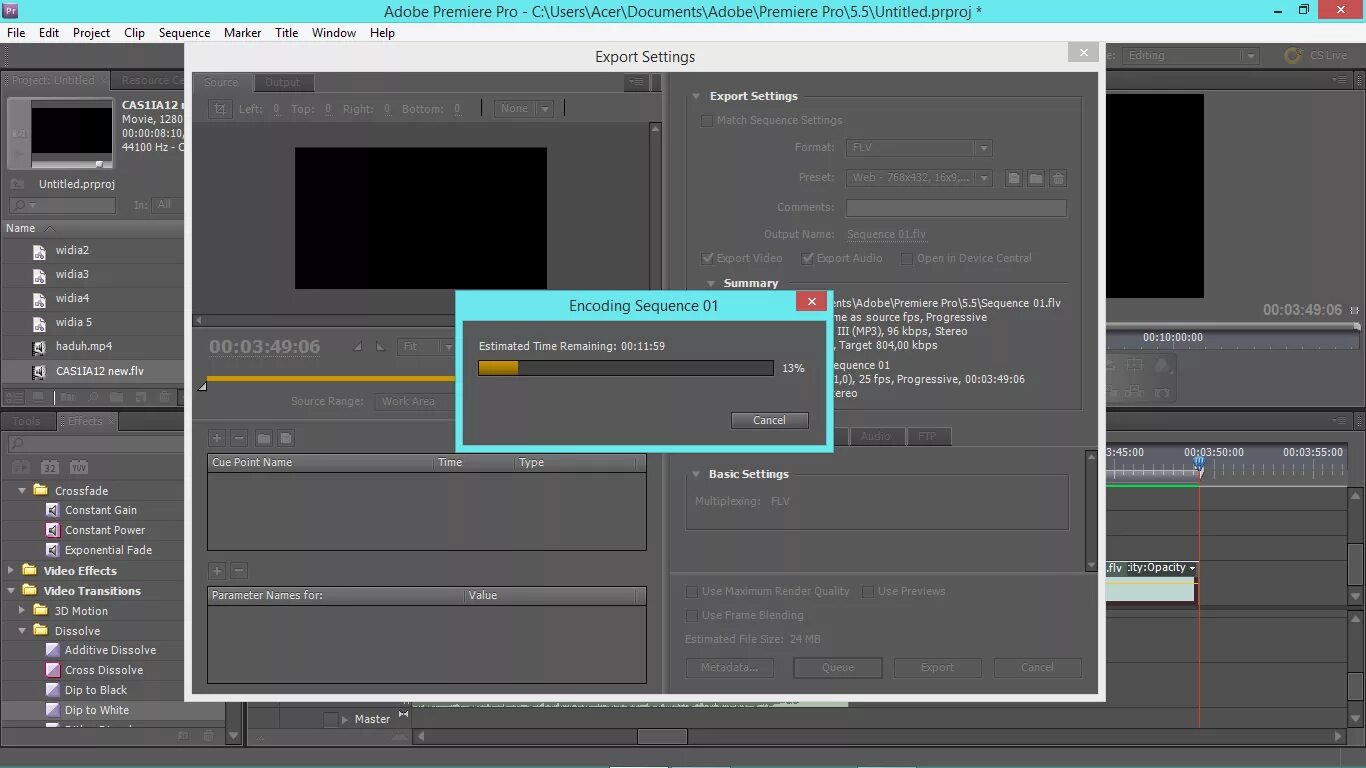1366x768 pixels.
Task: Open the Format dropdown showing FLV
Action: [919, 148]
